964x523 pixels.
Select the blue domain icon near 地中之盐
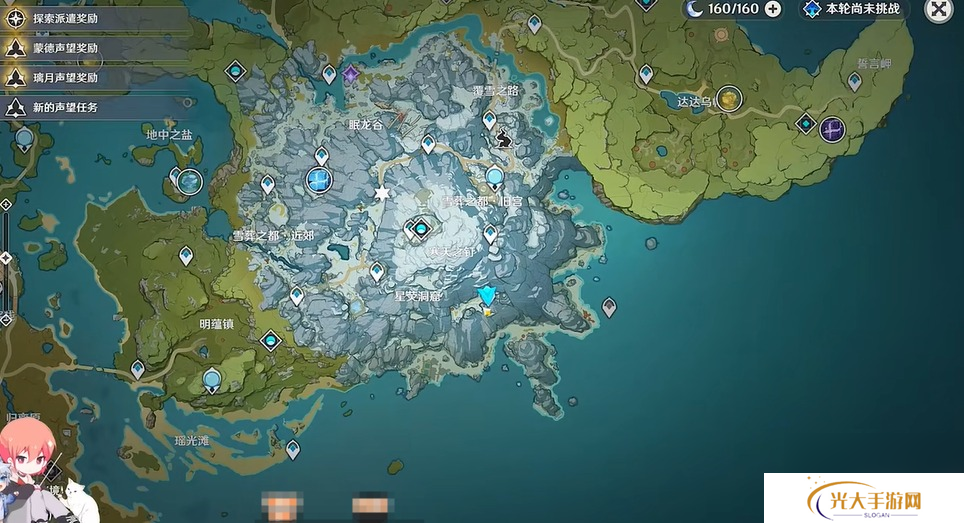pos(188,181)
